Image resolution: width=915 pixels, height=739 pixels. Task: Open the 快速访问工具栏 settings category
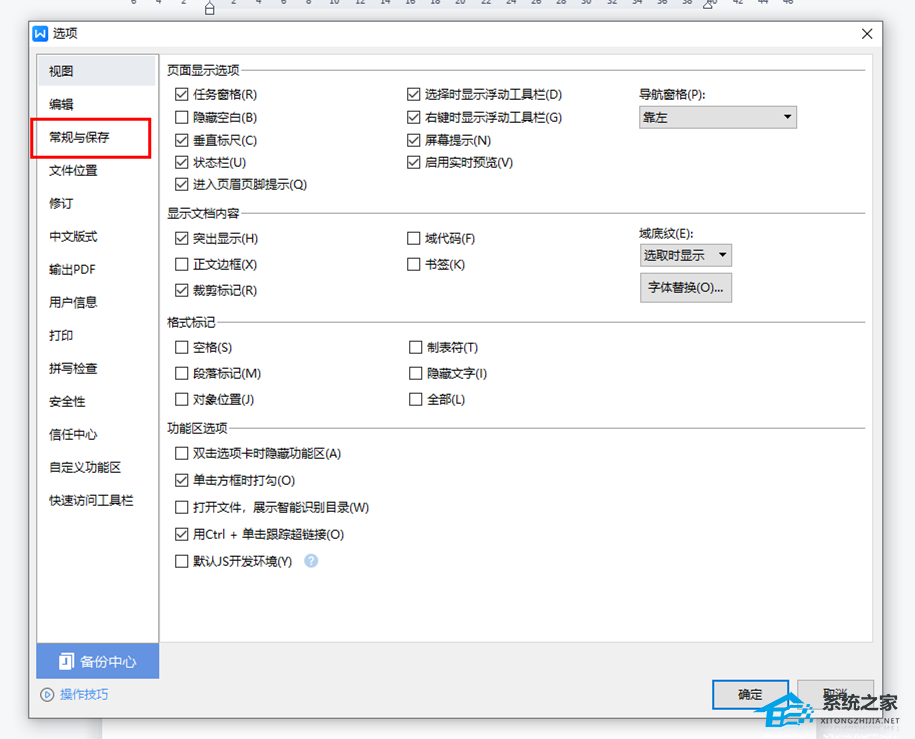coord(97,500)
